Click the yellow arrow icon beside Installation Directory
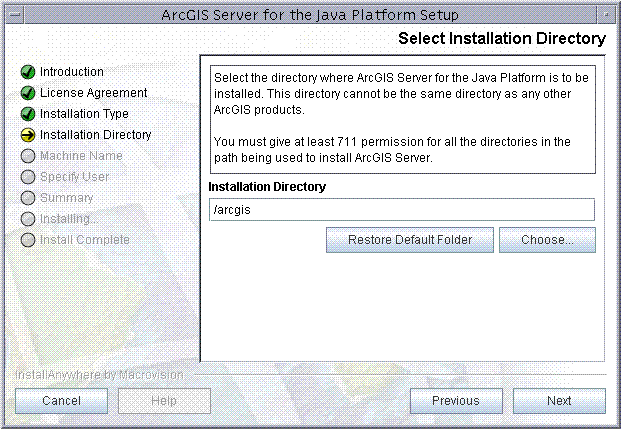 click(x=28, y=135)
